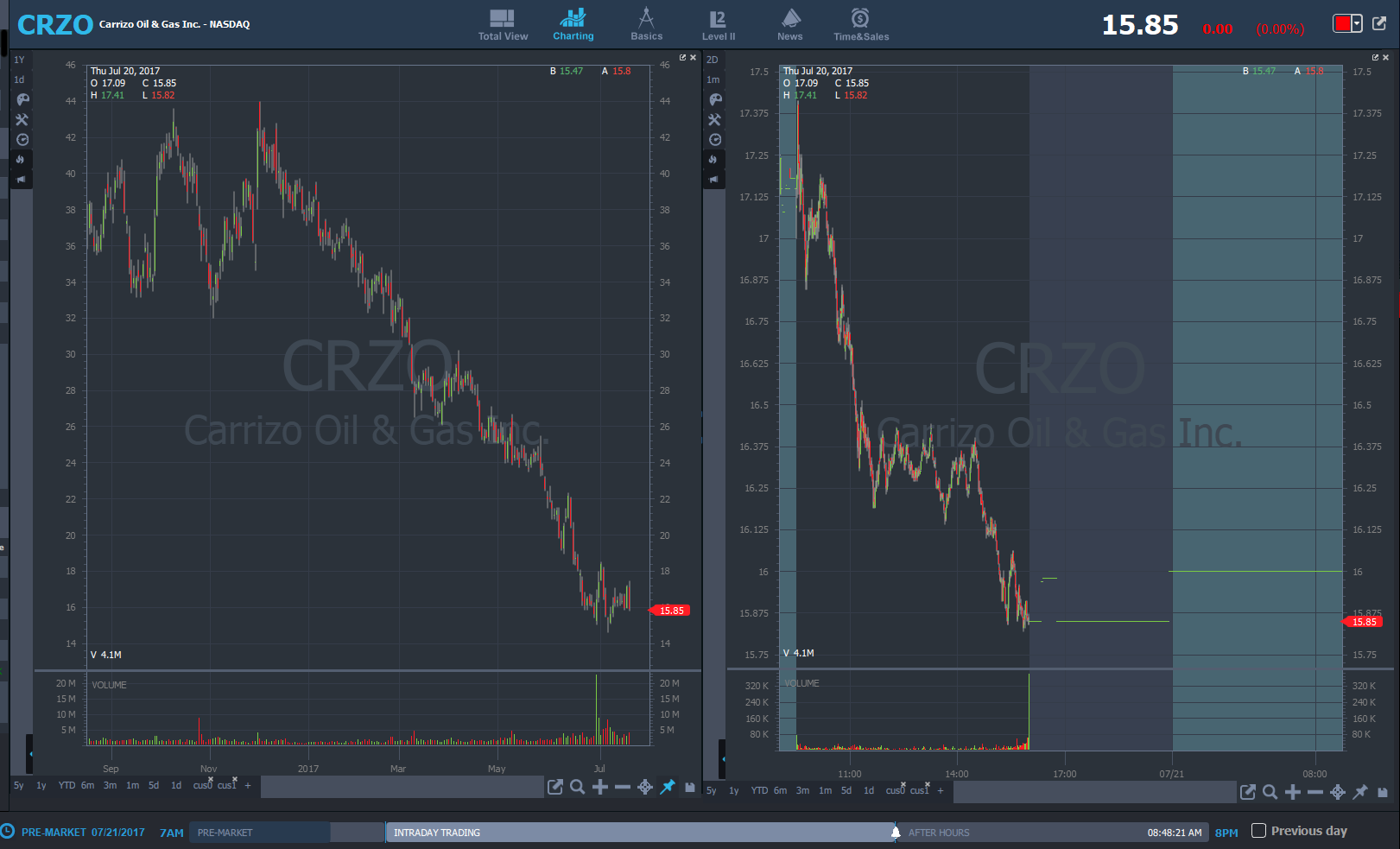This screenshot has width=1400, height=849.
Task: Open the Time&Sales tab
Action: 861,24
